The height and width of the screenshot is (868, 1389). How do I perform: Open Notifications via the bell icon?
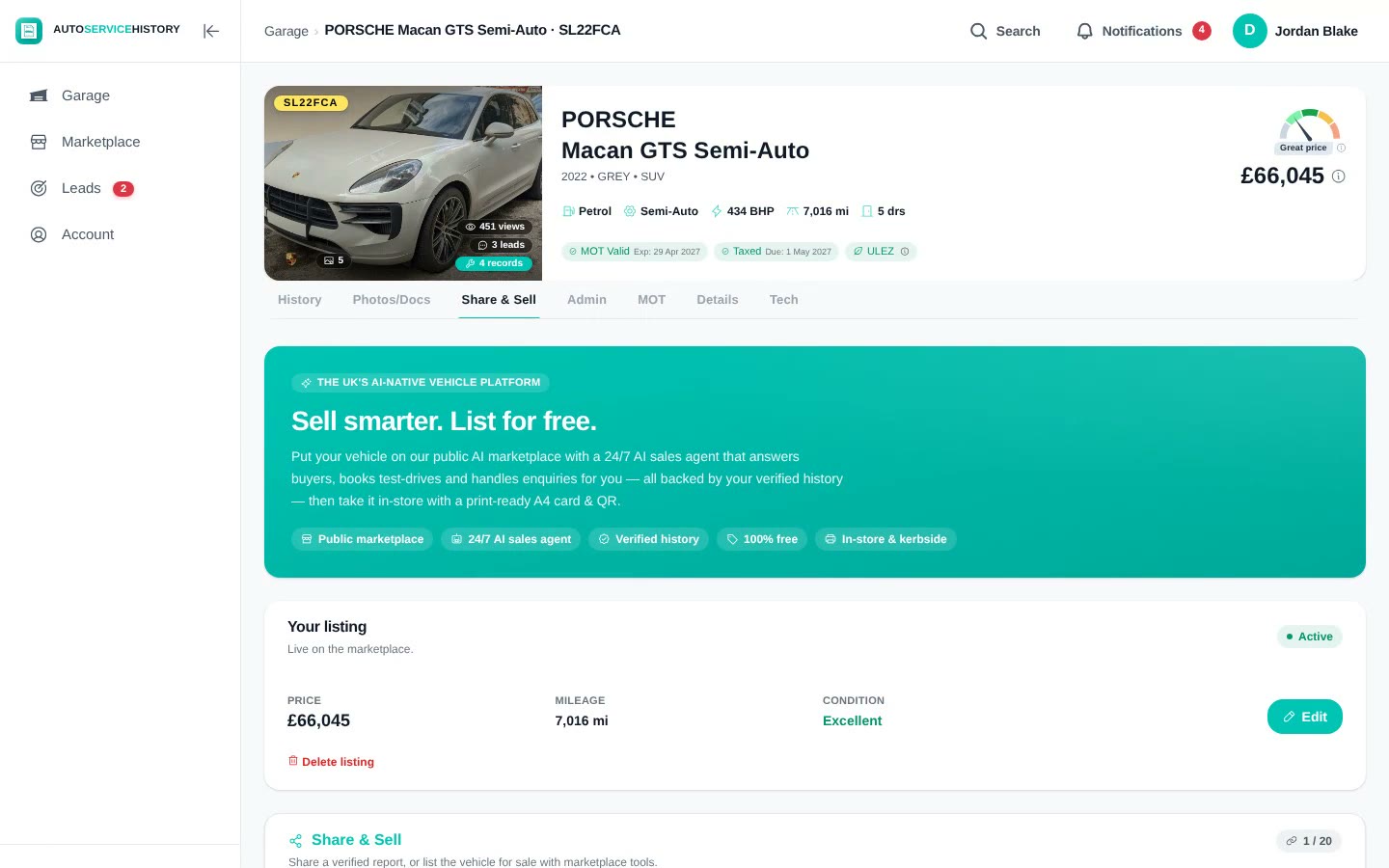pyautogui.click(x=1084, y=31)
